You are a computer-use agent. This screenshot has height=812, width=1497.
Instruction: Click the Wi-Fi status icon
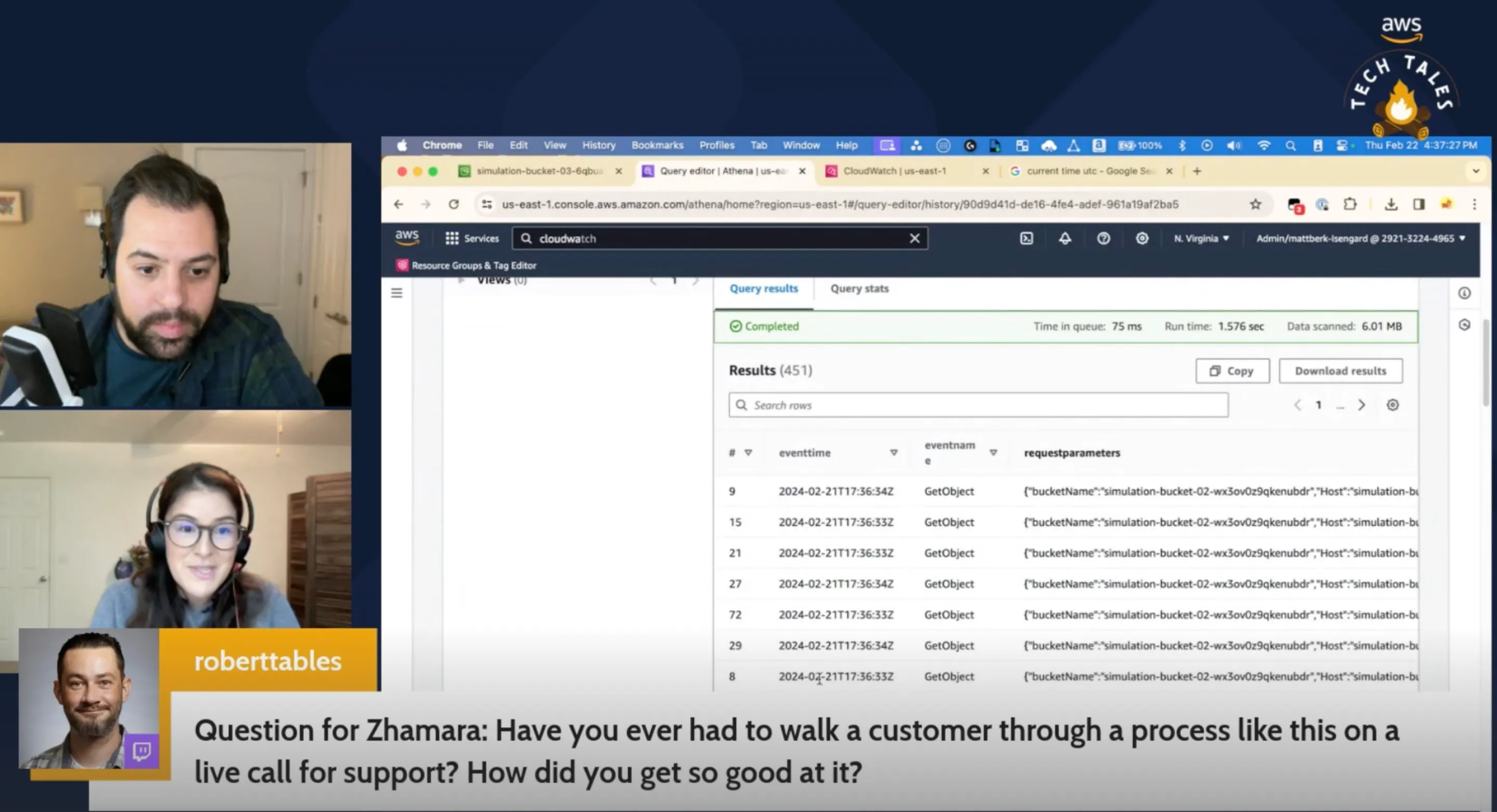tap(1263, 145)
